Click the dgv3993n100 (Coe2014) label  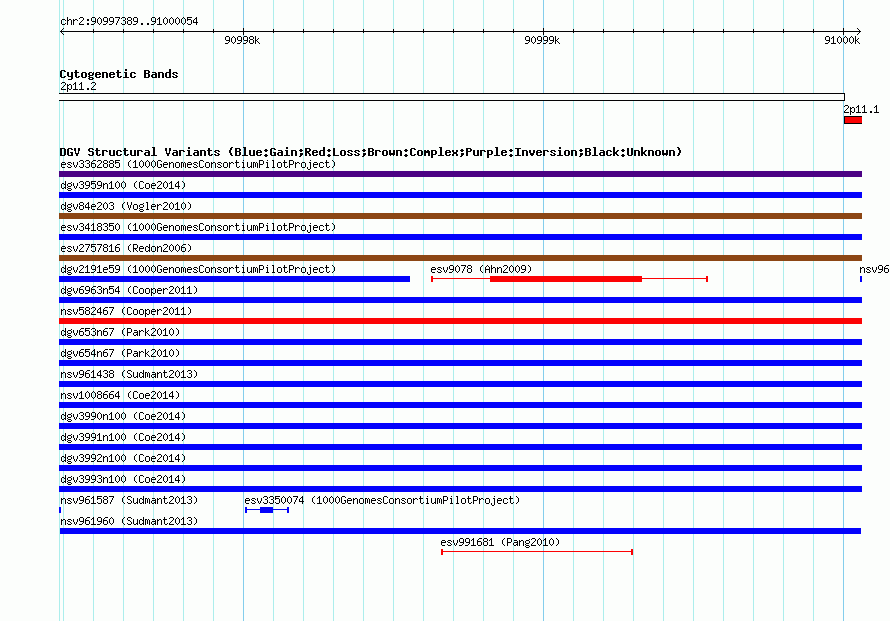pos(123,479)
